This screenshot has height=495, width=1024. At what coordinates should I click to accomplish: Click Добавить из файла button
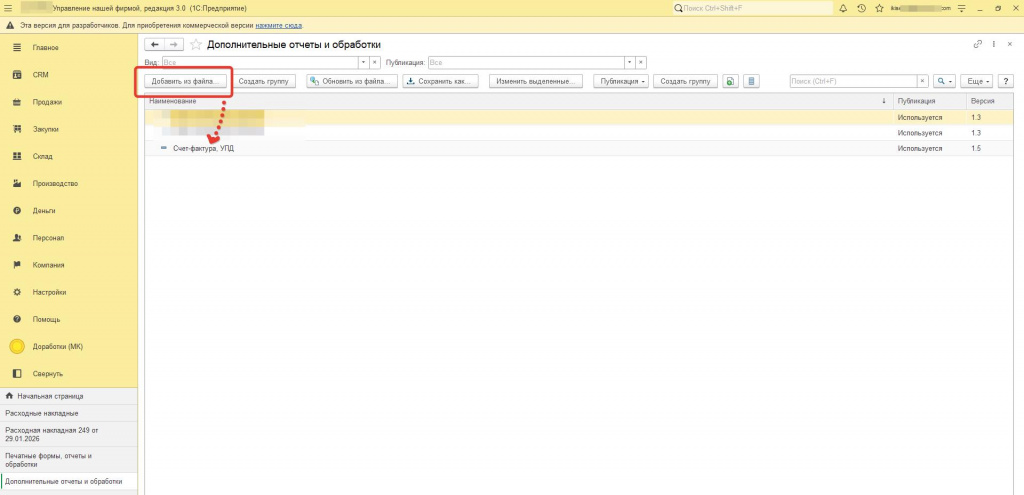(187, 82)
